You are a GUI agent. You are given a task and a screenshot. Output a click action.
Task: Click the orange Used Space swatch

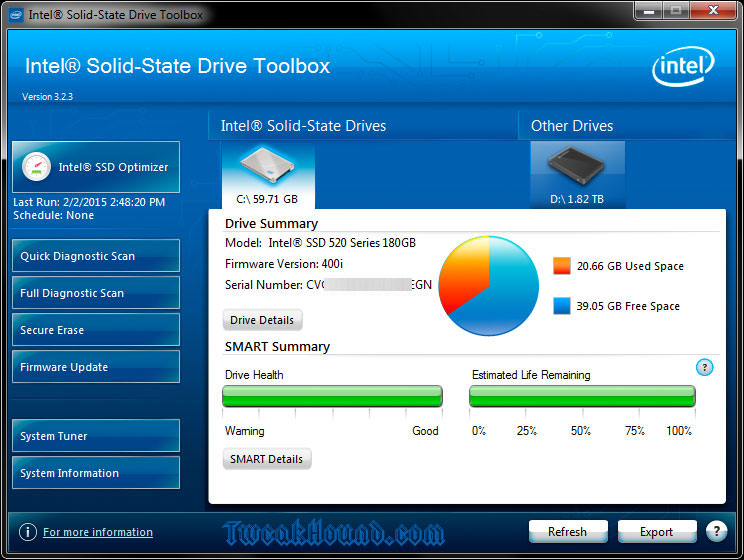tap(562, 266)
